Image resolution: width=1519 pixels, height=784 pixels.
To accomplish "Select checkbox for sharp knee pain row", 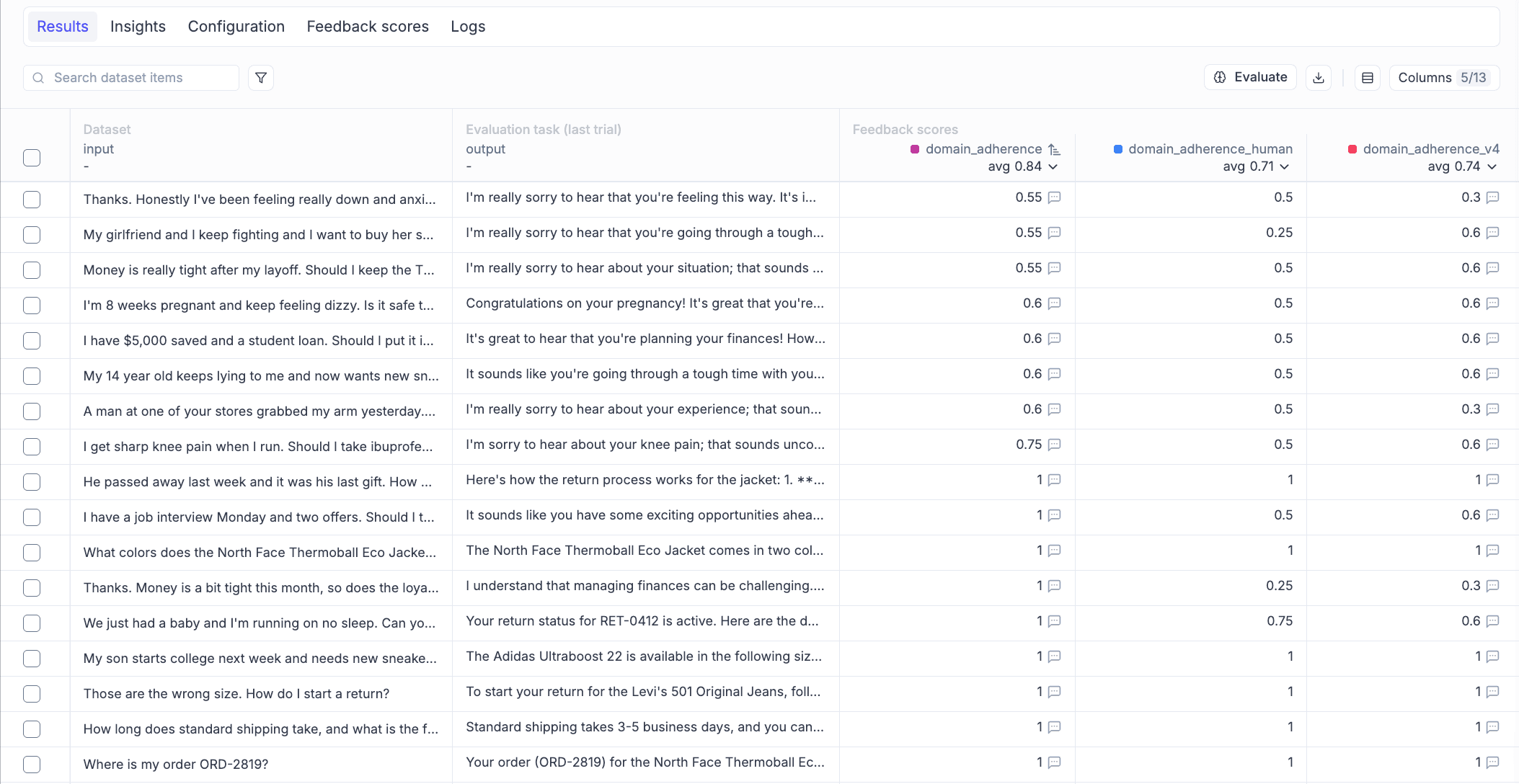I will coord(32,447).
